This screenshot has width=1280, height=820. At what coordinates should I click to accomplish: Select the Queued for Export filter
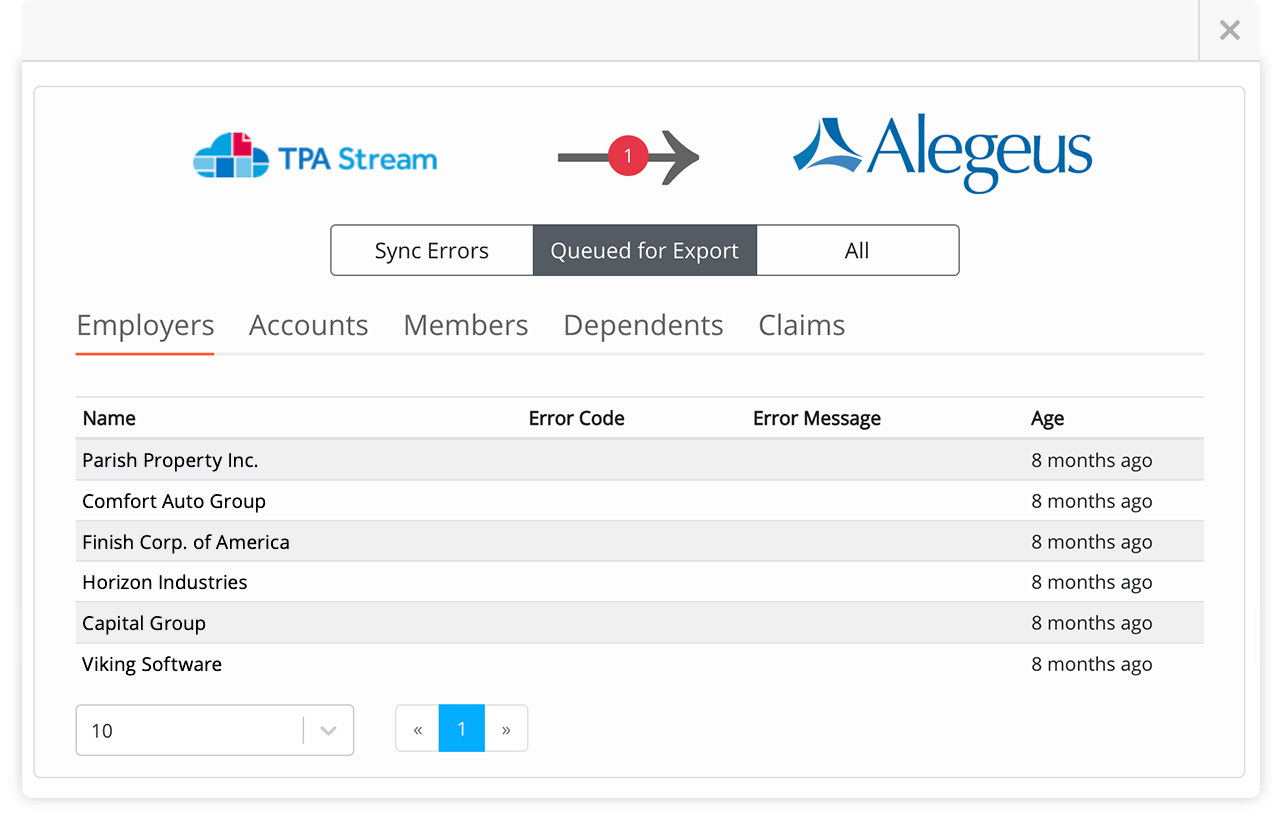click(x=645, y=250)
